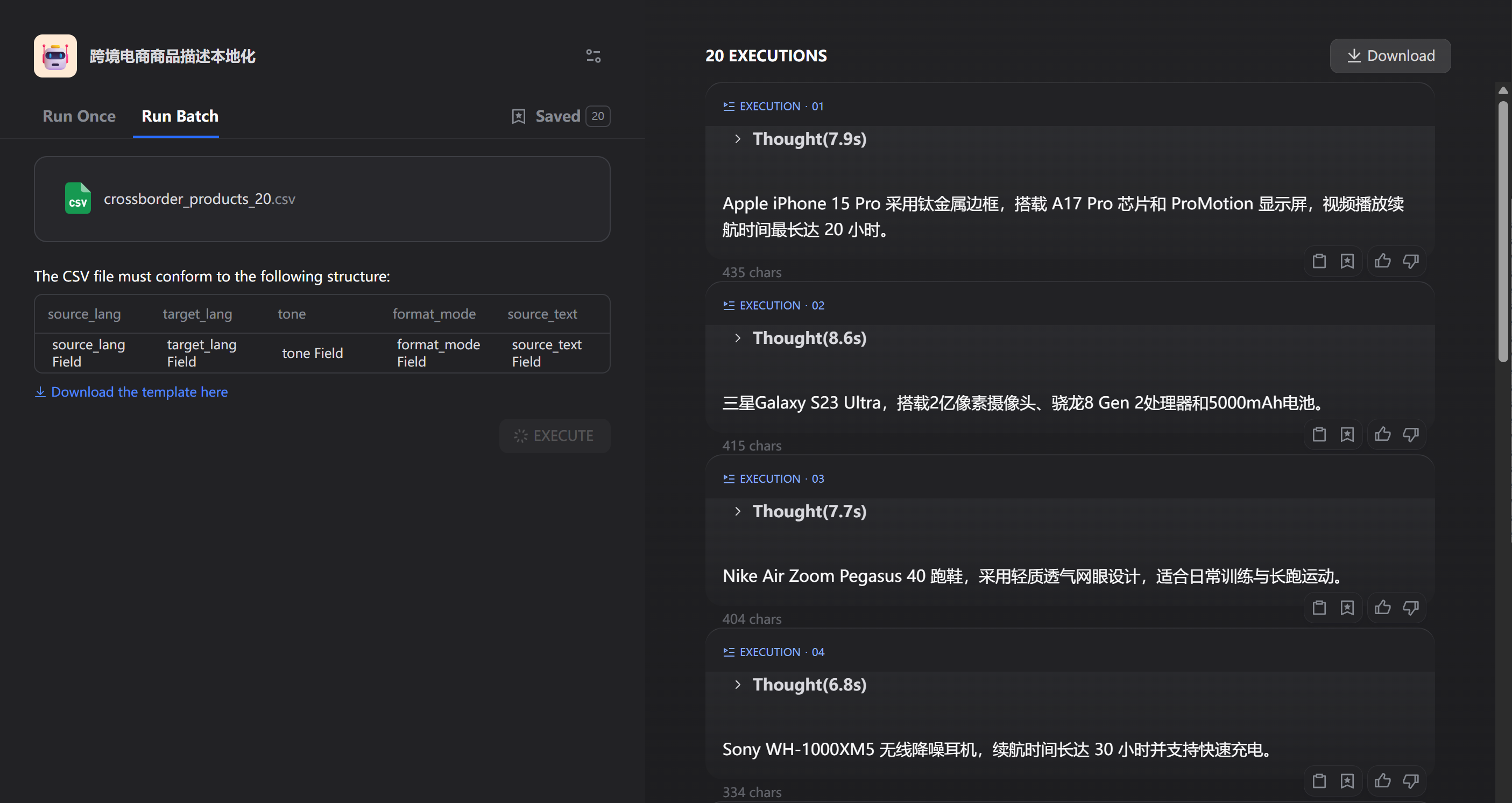The height and width of the screenshot is (803, 1512).
Task: Click the scrollbar up arrow
Action: [1503, 90]
